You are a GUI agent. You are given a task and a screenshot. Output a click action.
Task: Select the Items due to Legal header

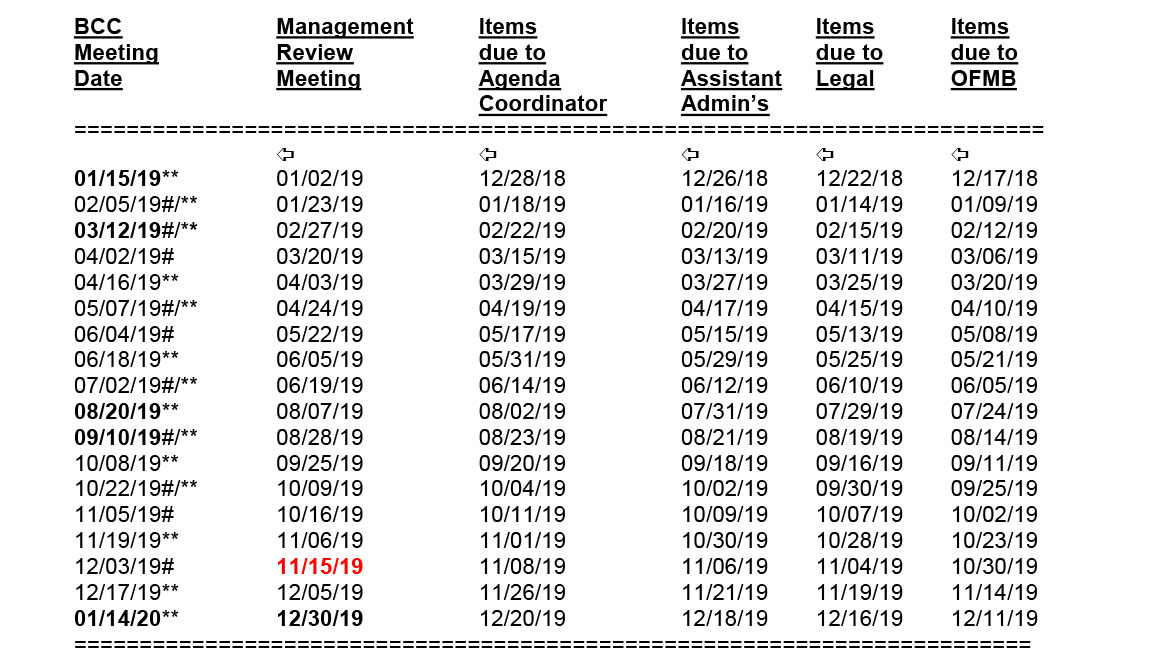click(x=849, y=53)
